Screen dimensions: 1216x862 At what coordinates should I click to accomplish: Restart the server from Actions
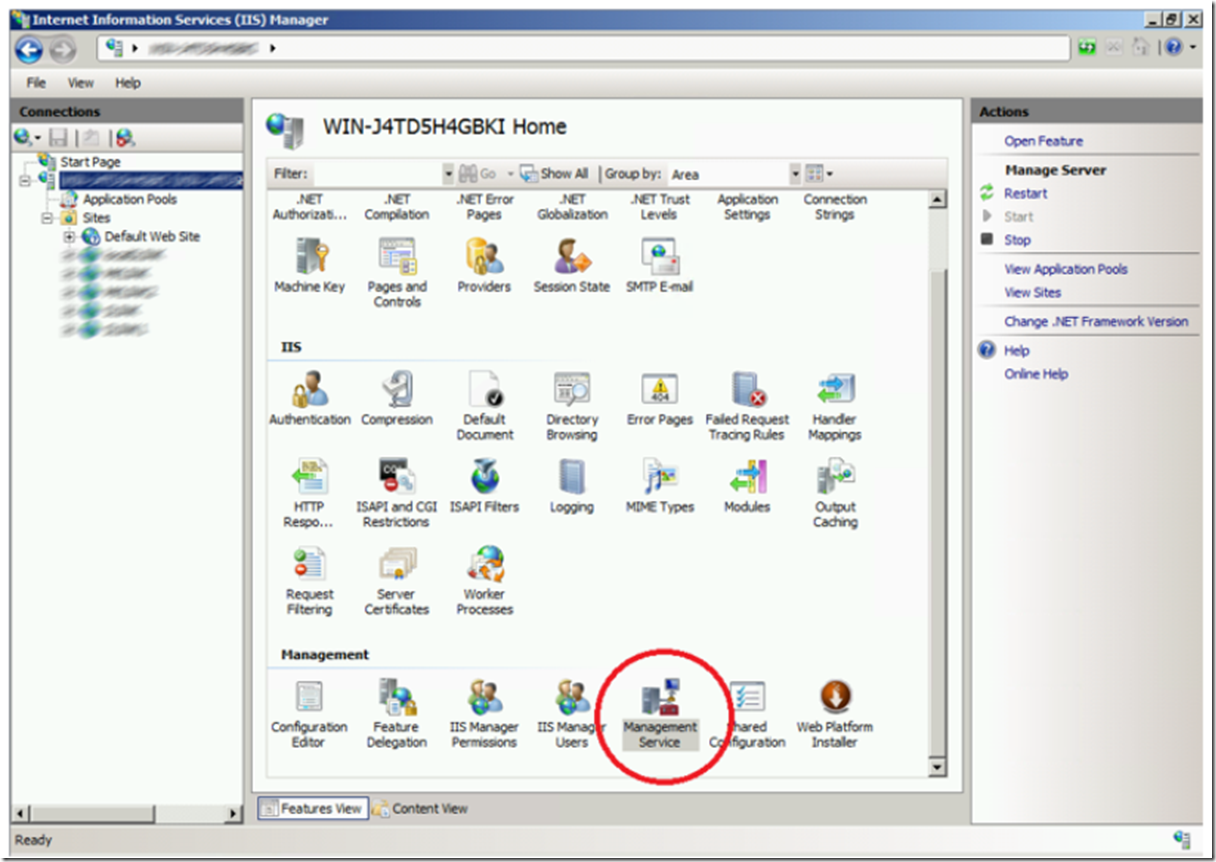(x=1026, y=193)
